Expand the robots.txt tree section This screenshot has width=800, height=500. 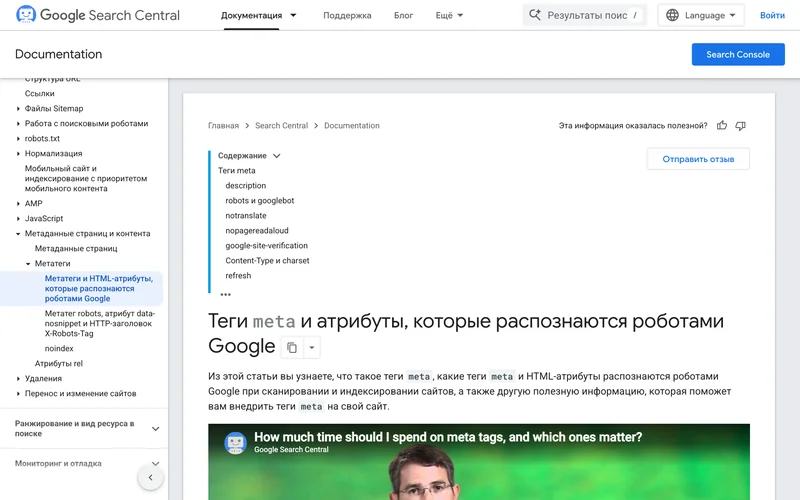(x=18, y=139)
